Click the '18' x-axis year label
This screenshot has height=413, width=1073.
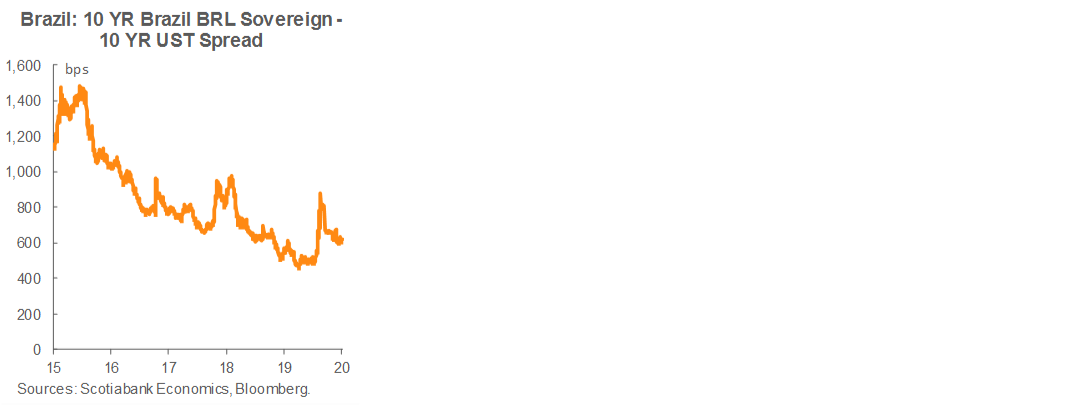[x=227, y=367]
